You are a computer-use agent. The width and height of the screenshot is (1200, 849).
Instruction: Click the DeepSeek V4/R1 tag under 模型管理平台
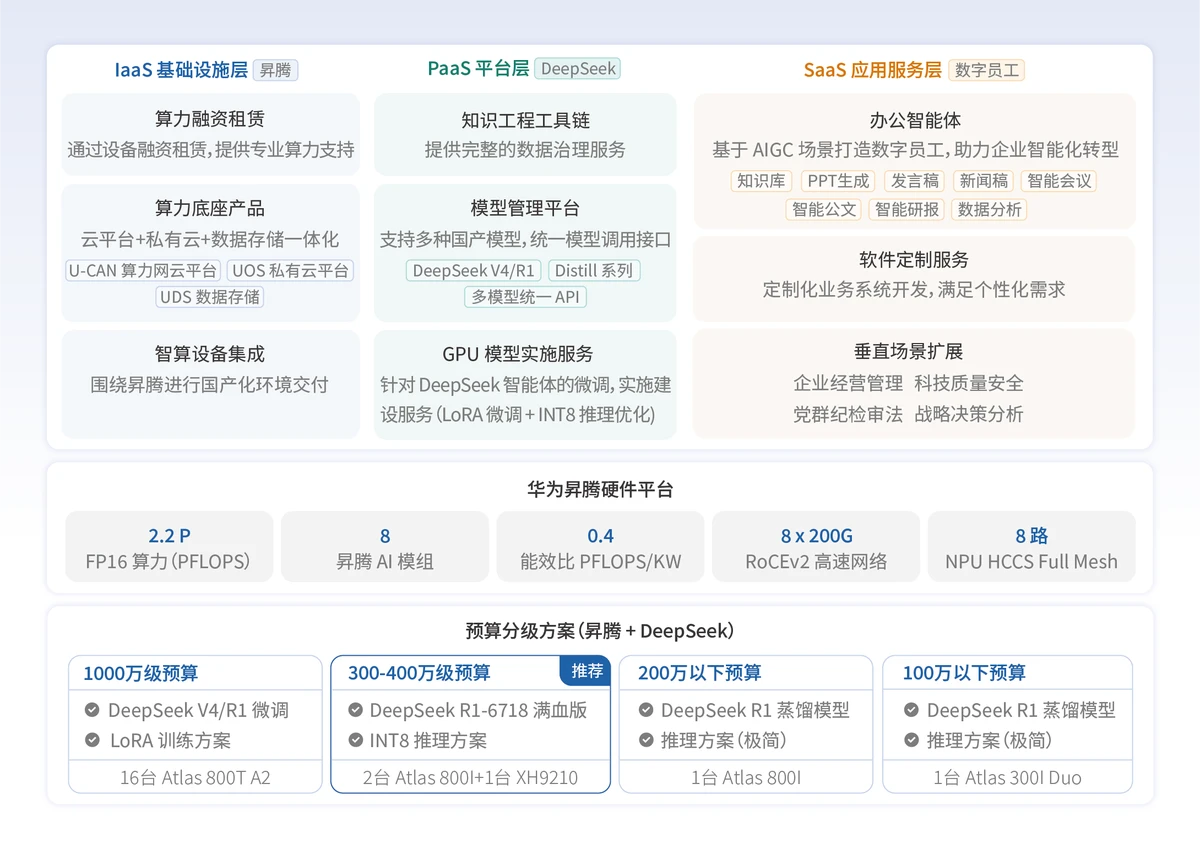pos(474,271)
